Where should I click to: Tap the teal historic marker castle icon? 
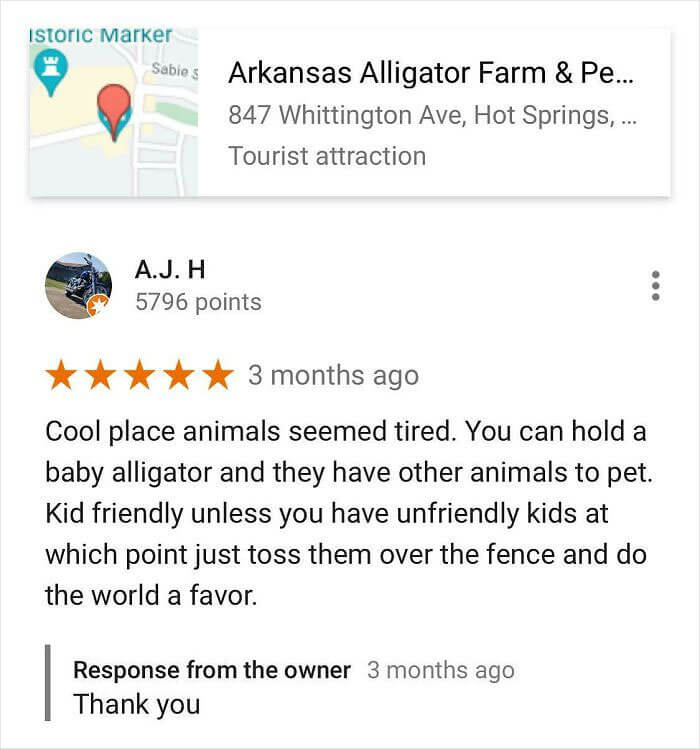pyautogui.click(x=51, y=73)
